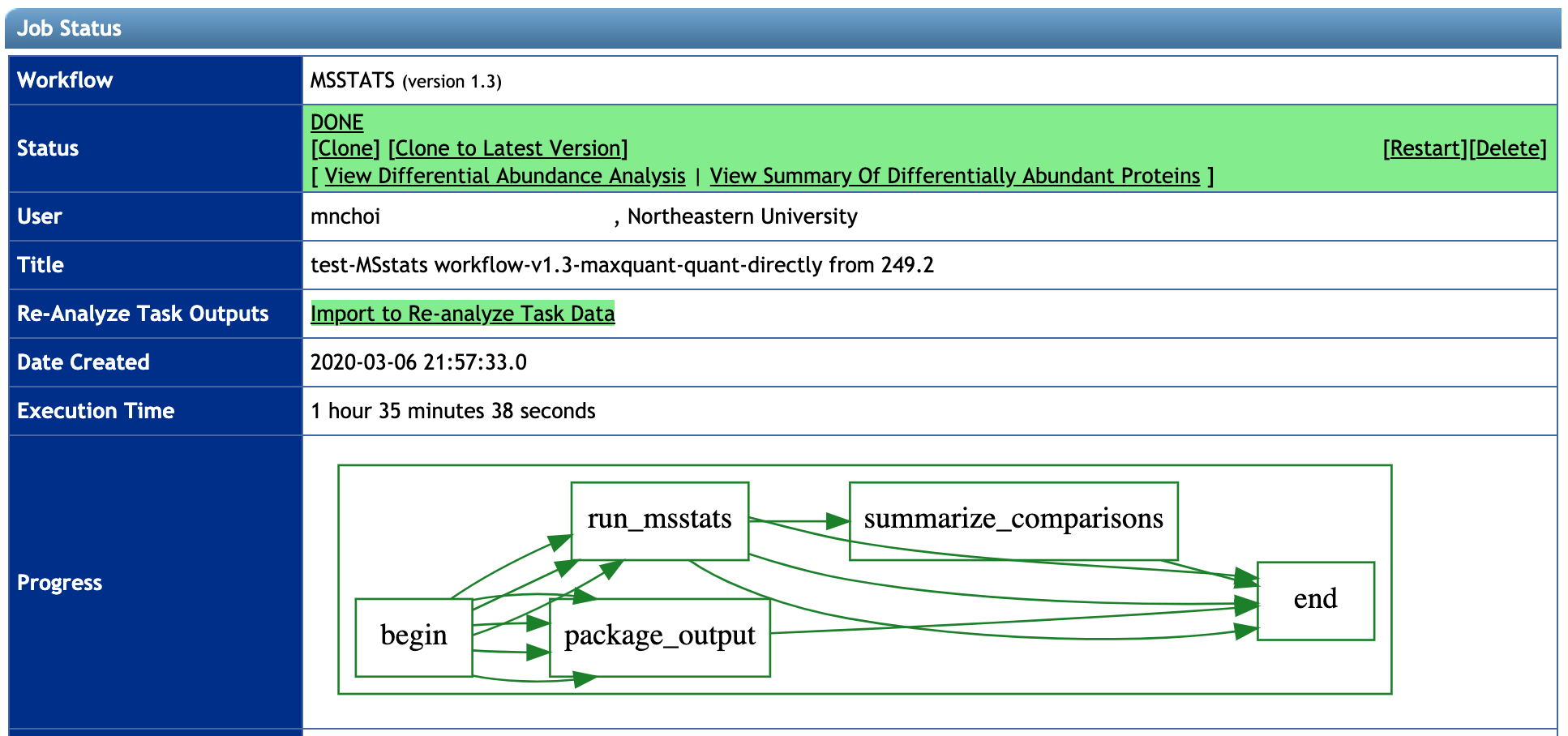
Task: View Differential Abundance Analysis results
Action: click(x=505, y=176)
